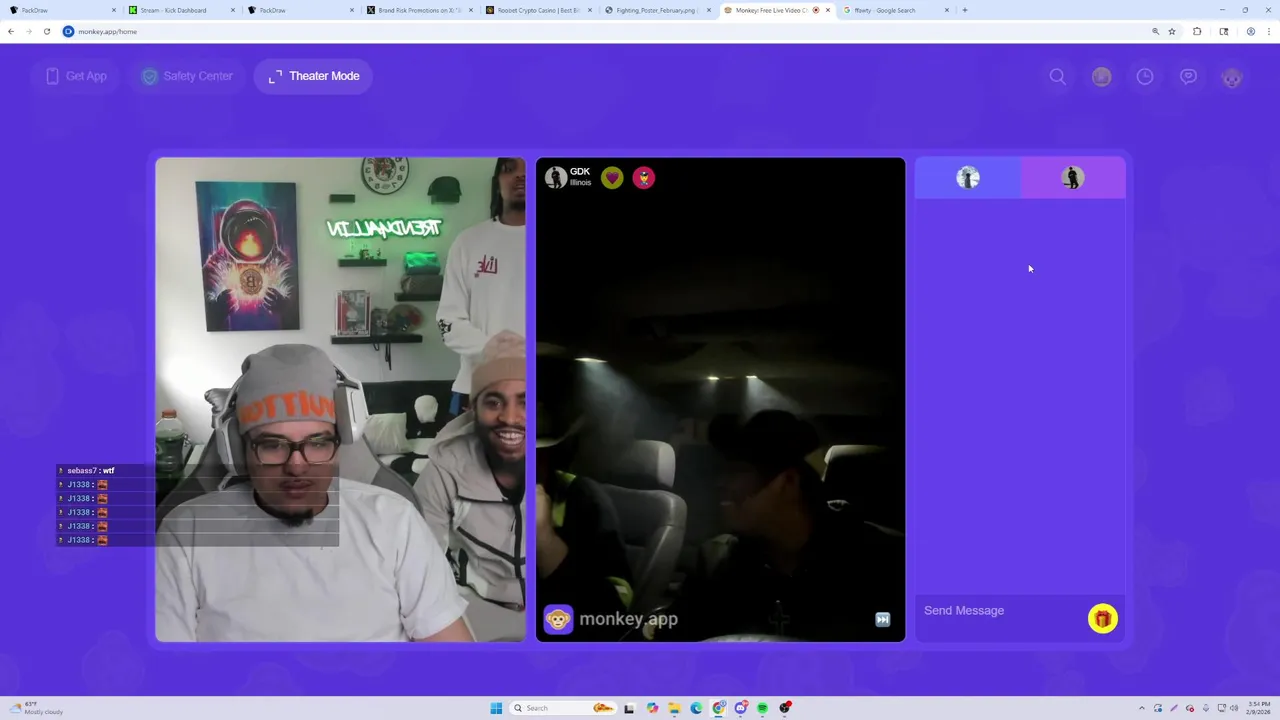This screenshot has height=720, width=1280.
Task: Open File Explorer from taskbar
Action: point(674,708)
